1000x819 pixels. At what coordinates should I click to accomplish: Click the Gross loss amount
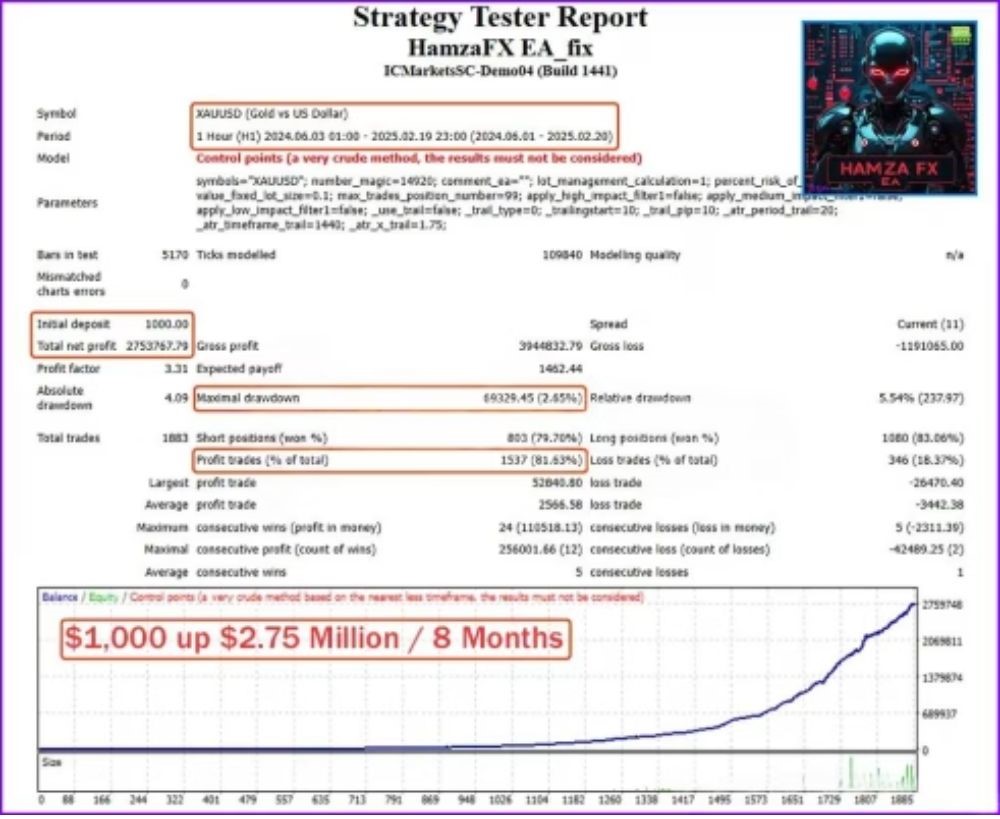point(929,346)
